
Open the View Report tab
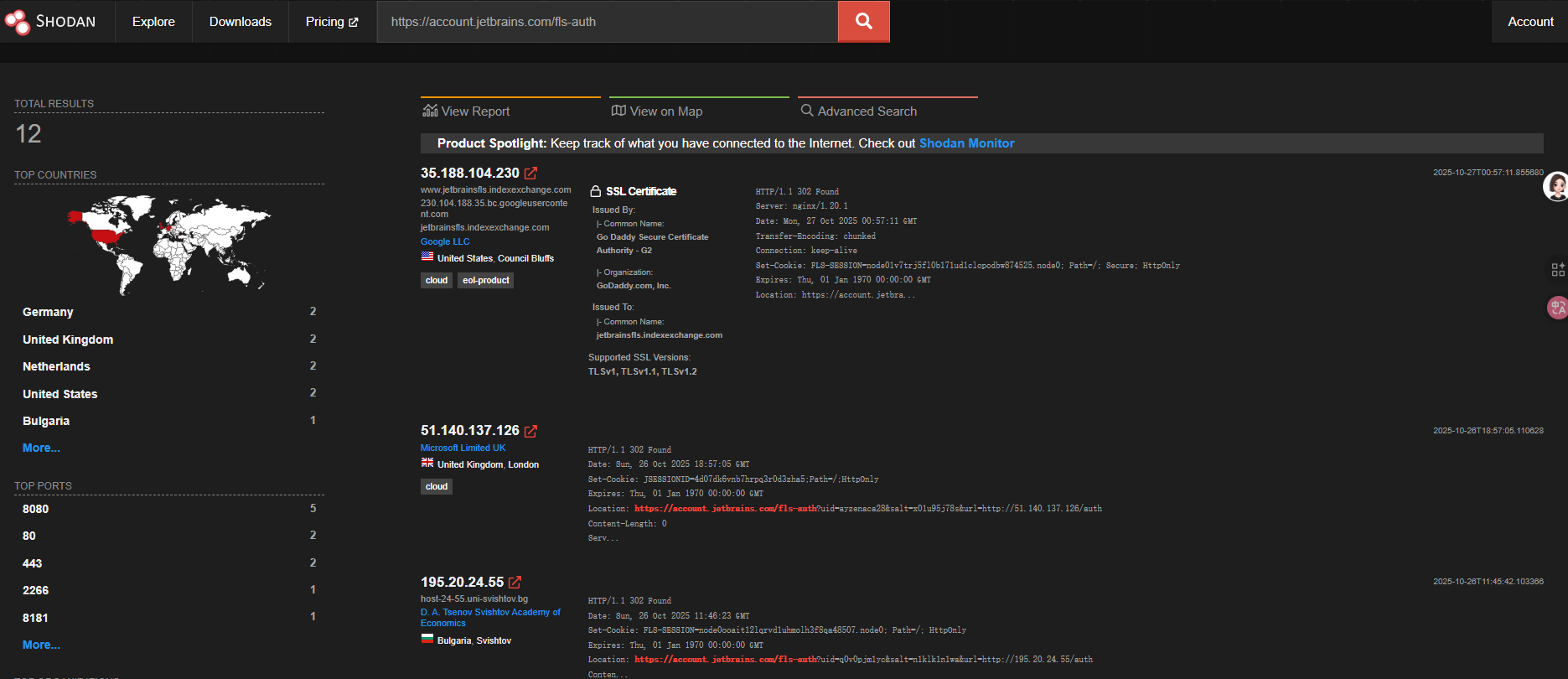tap(467, 111)
